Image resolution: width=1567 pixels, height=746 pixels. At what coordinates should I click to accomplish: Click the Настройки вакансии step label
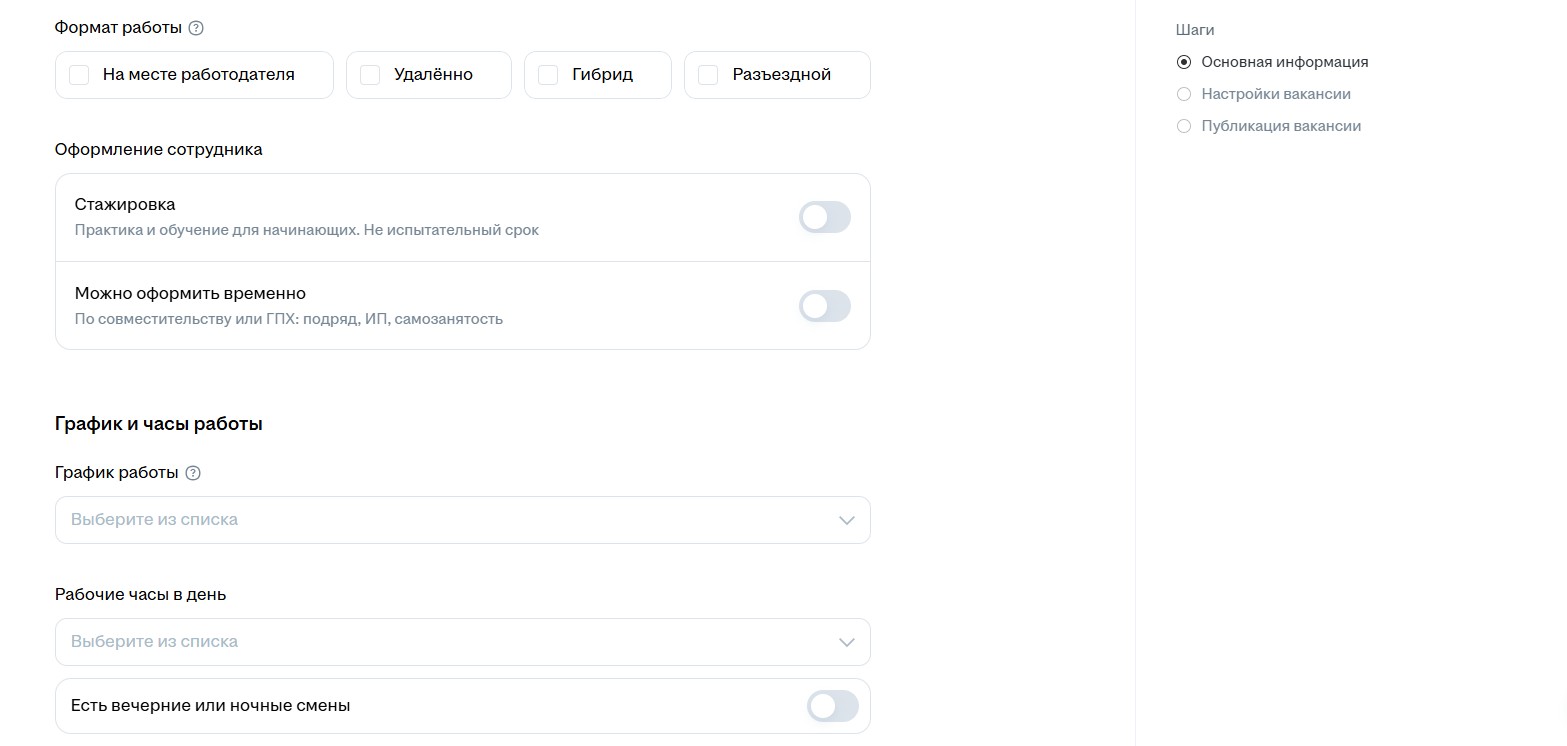[x=1276, y=94]
